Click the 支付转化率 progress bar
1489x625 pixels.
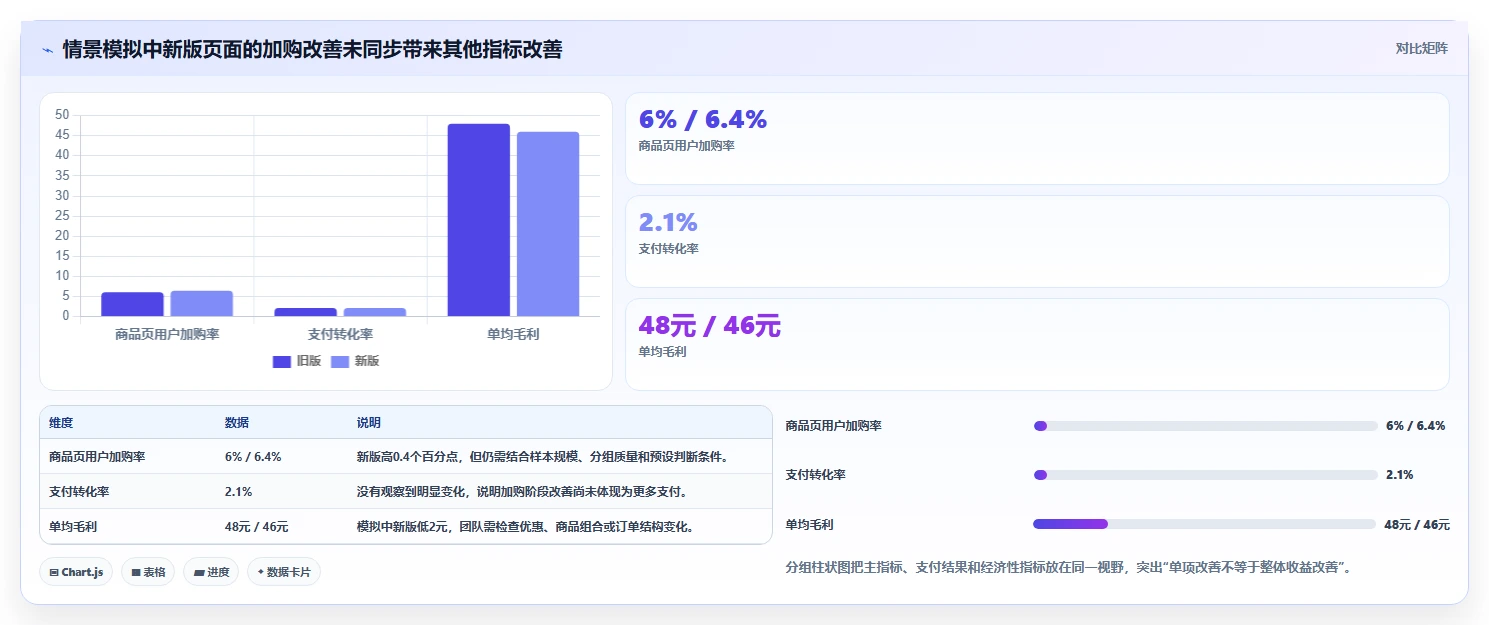[x=1205, y=475]
